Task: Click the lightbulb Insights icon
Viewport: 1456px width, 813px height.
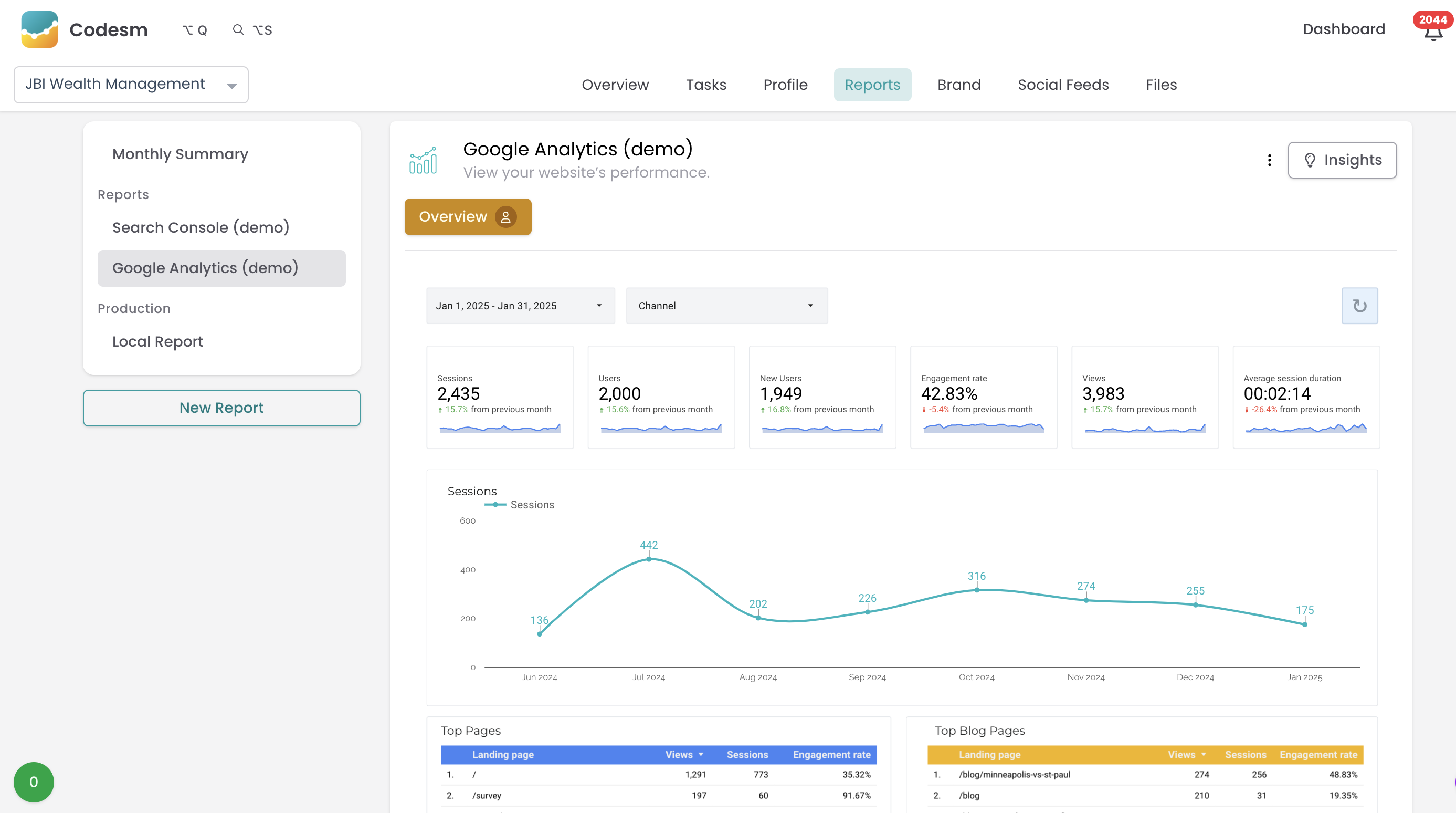Action: (x=1310, y=160)
